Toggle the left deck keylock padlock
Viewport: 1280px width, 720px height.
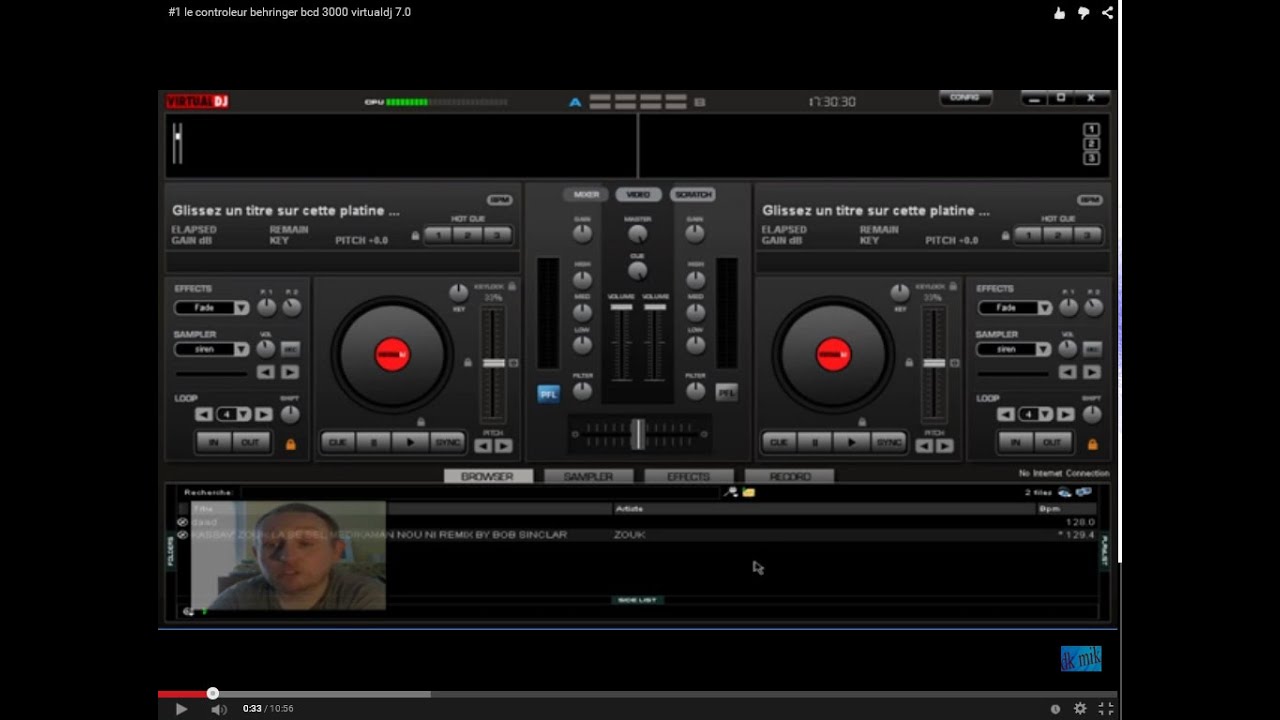pyautogui.click(x=511, y=286)
